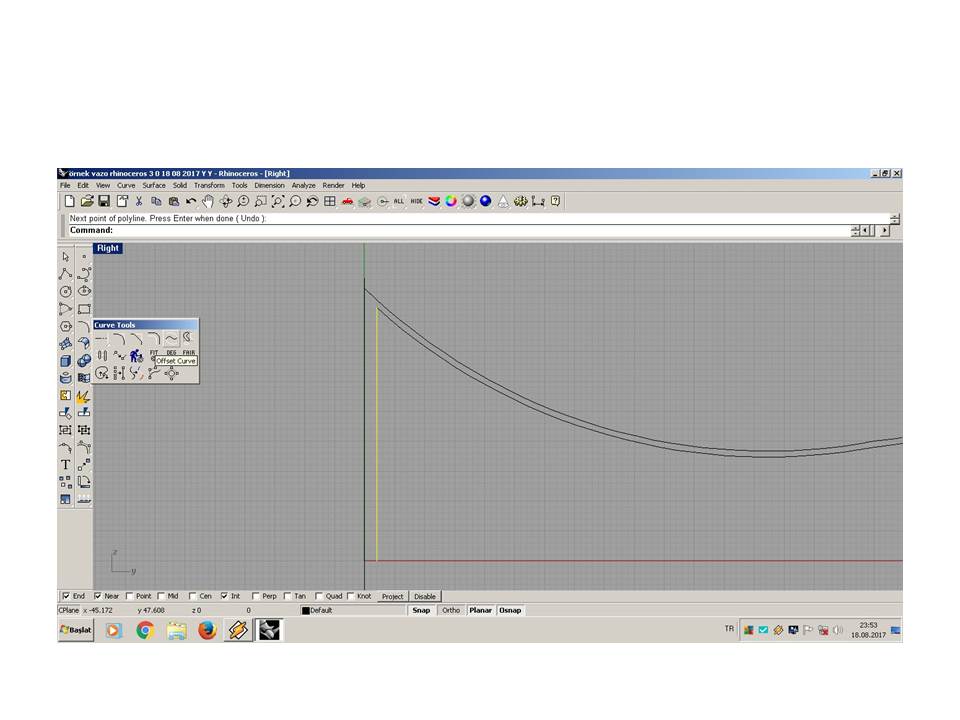Toggle Ortho in the status bar
The width and height of the screenshot is (960, 720).
(x=451, y=610)
